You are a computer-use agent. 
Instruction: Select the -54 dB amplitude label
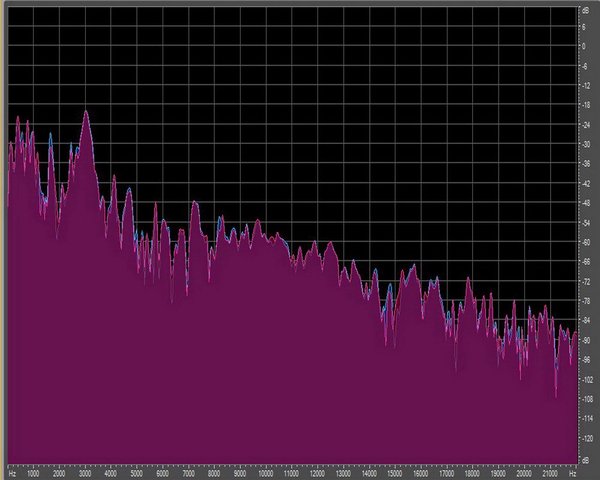[585, 223]
